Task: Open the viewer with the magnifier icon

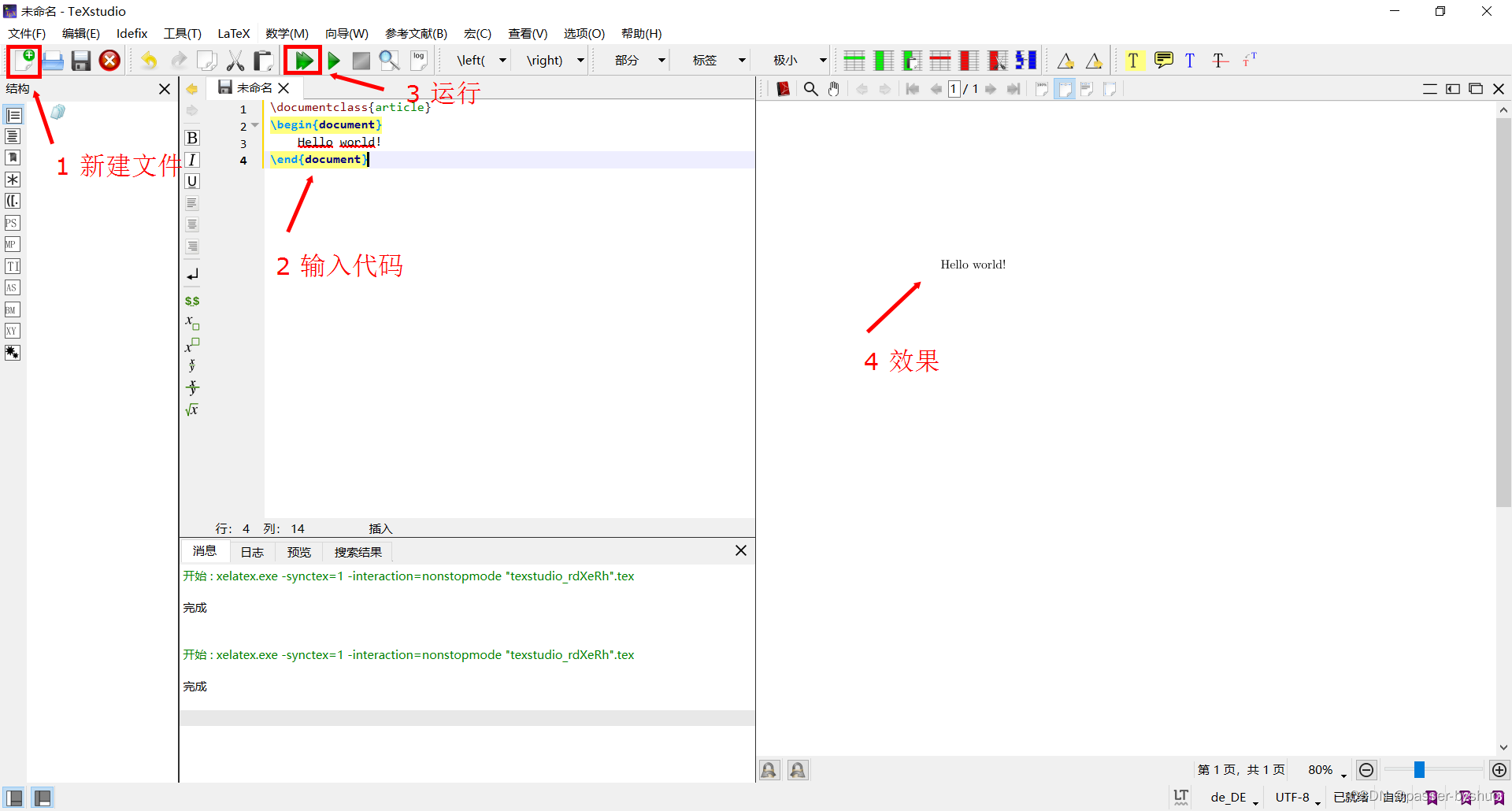Action: click(389, 61)
